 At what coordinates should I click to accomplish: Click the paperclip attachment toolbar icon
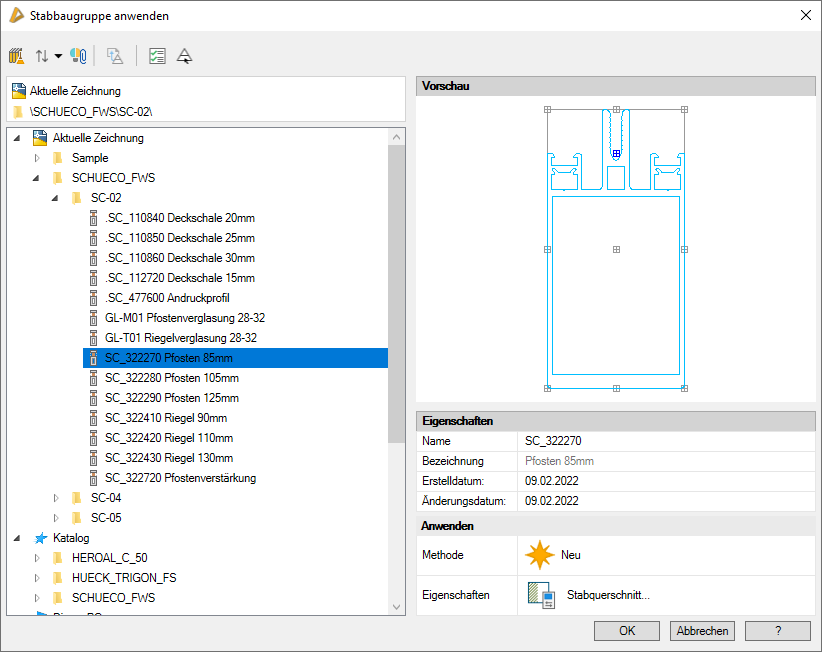point(78,56)
